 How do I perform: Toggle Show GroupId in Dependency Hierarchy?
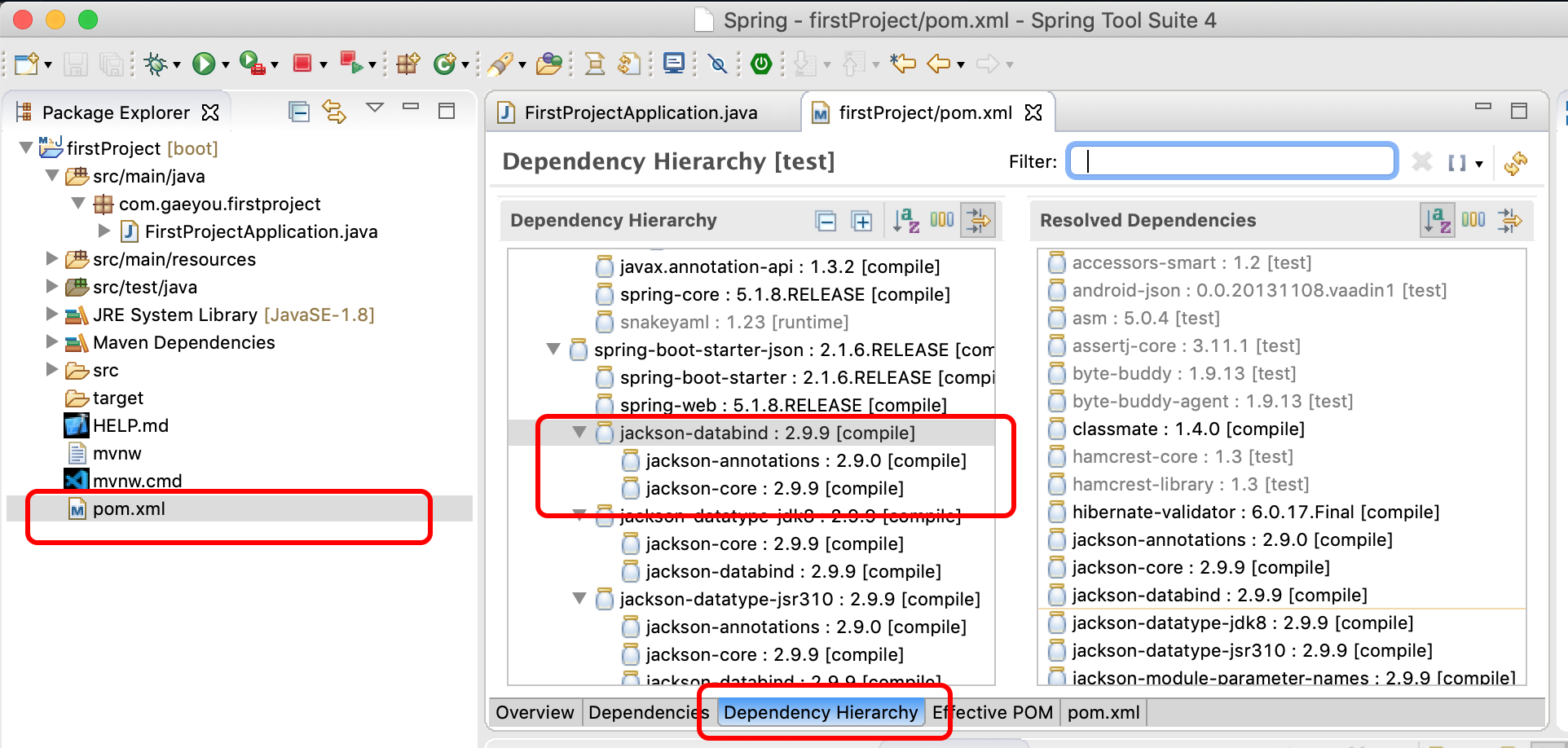942,219
